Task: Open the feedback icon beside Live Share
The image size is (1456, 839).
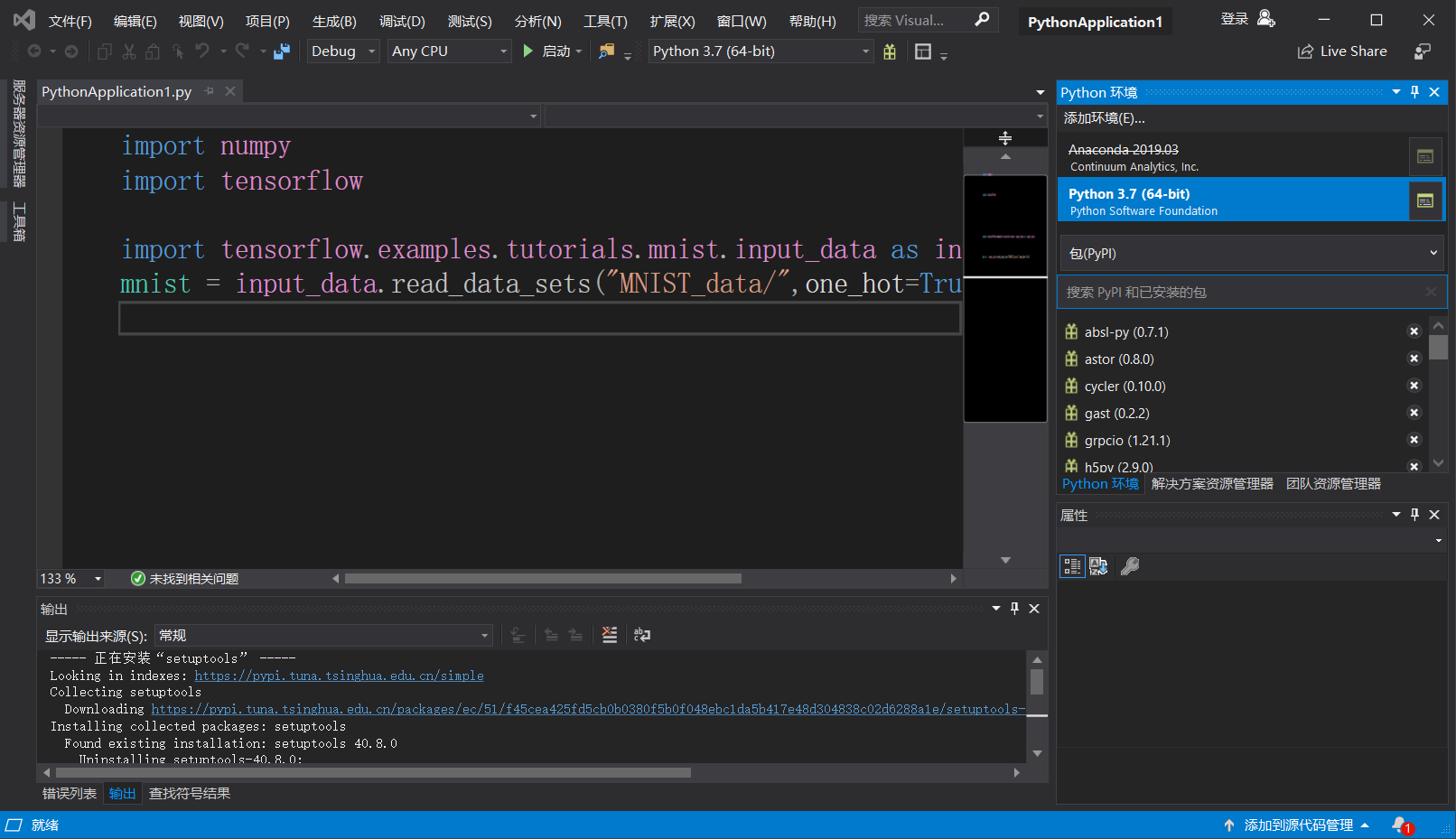Action: (x=1423, y=51)
